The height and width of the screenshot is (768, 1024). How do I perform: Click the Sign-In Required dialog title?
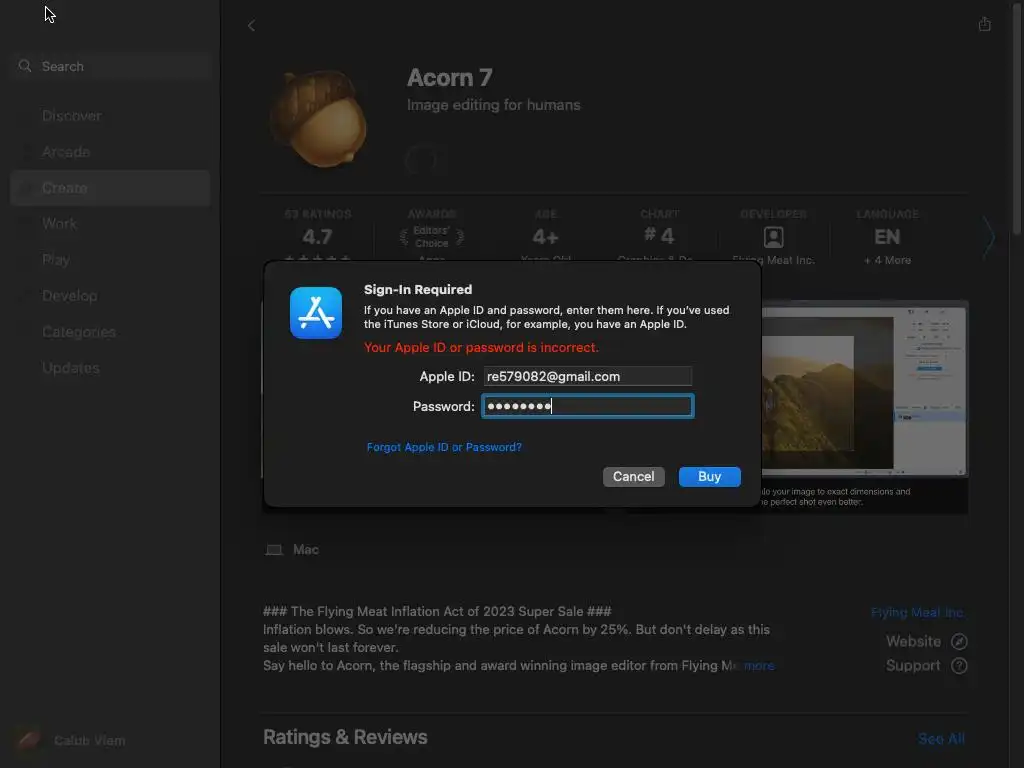pos(418,289)
